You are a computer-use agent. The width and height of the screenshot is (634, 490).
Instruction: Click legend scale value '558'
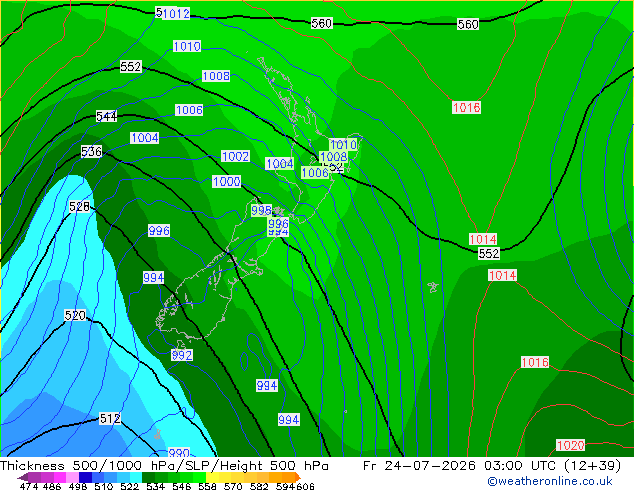207,486
